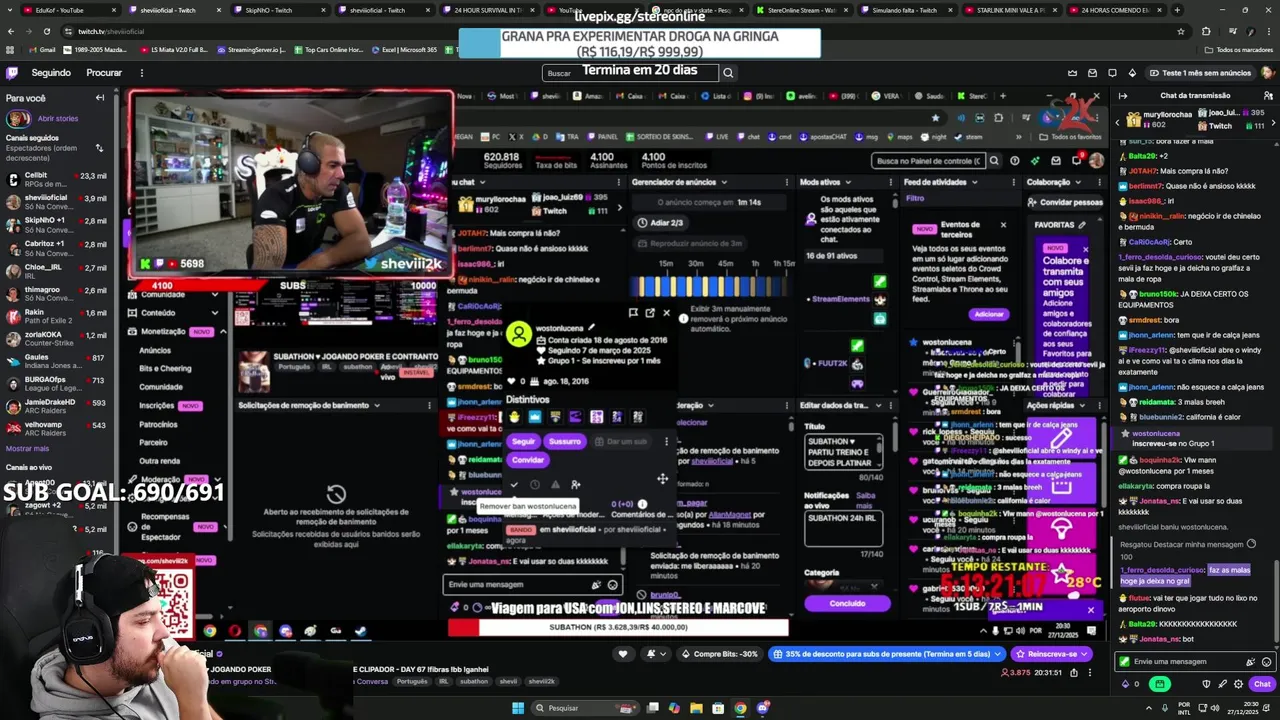Click the subathon stream tag
Screen dimensions: 1280x720
tap(475, 681)
